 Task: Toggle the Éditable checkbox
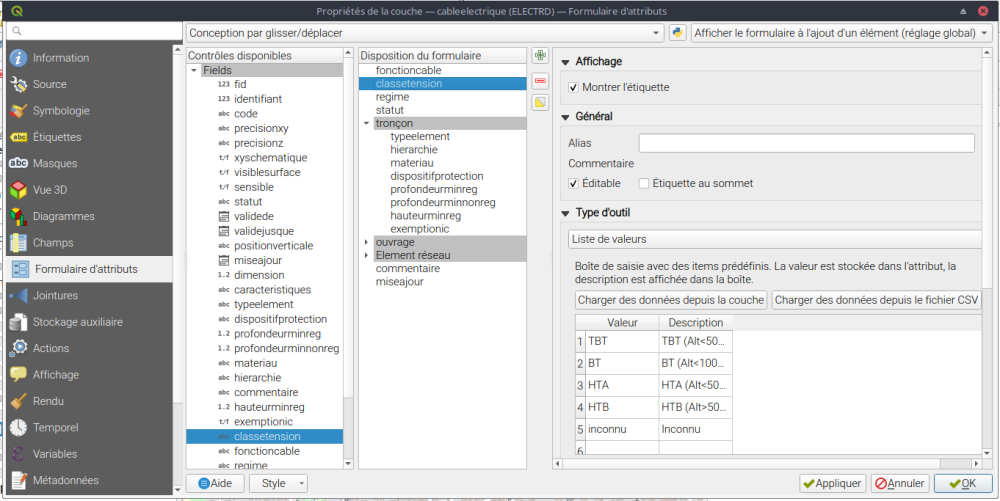574,184
